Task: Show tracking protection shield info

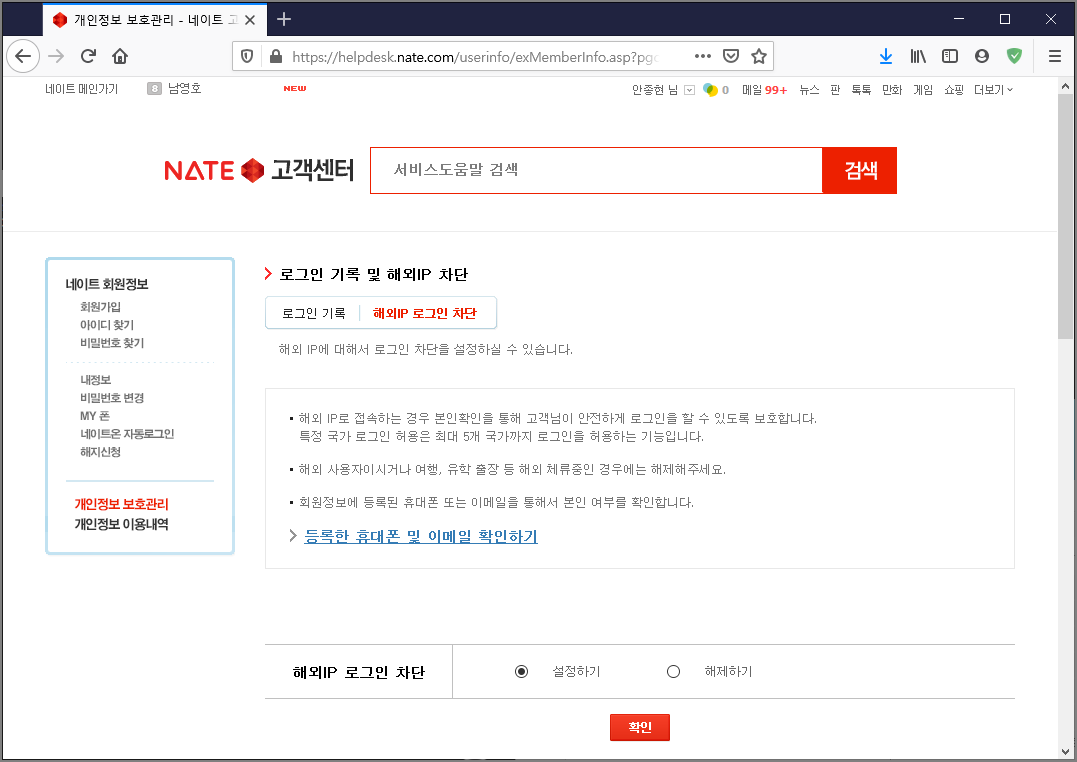Action: click(x=247, y=56)
